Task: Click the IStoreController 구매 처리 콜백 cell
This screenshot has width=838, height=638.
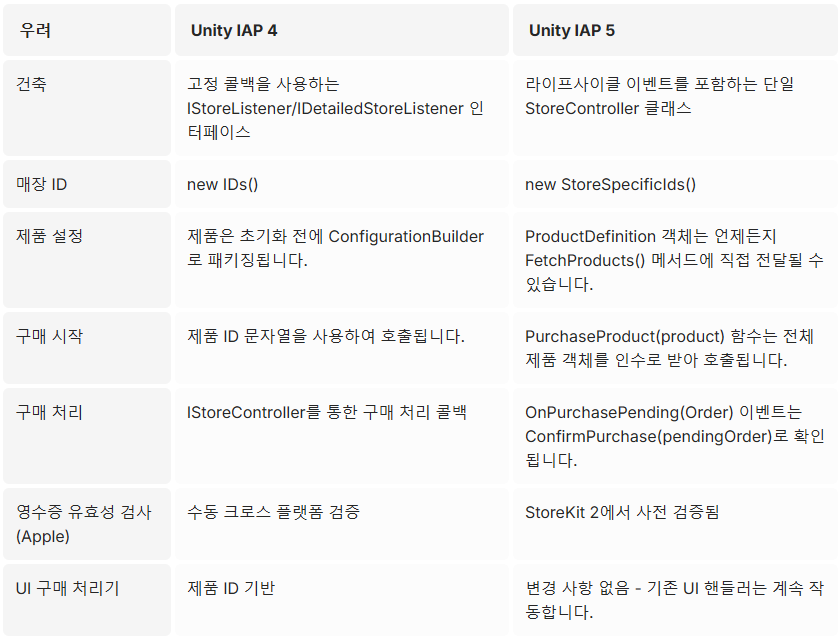Action: click(x=342, y=436)
